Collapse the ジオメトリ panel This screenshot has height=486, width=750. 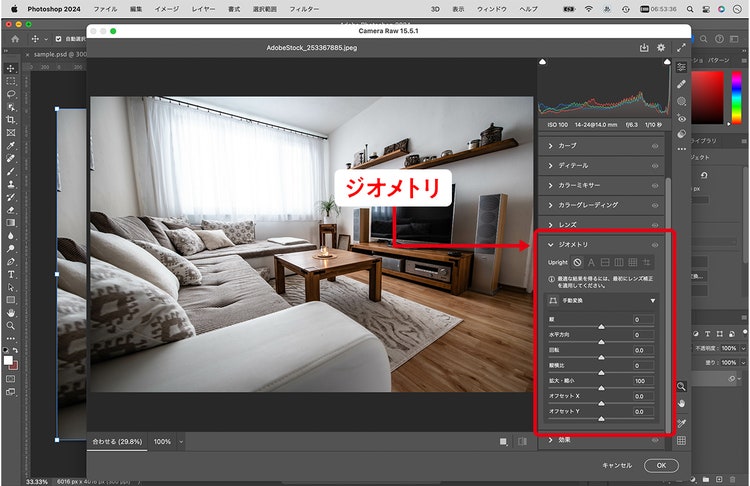pos(551,244)
